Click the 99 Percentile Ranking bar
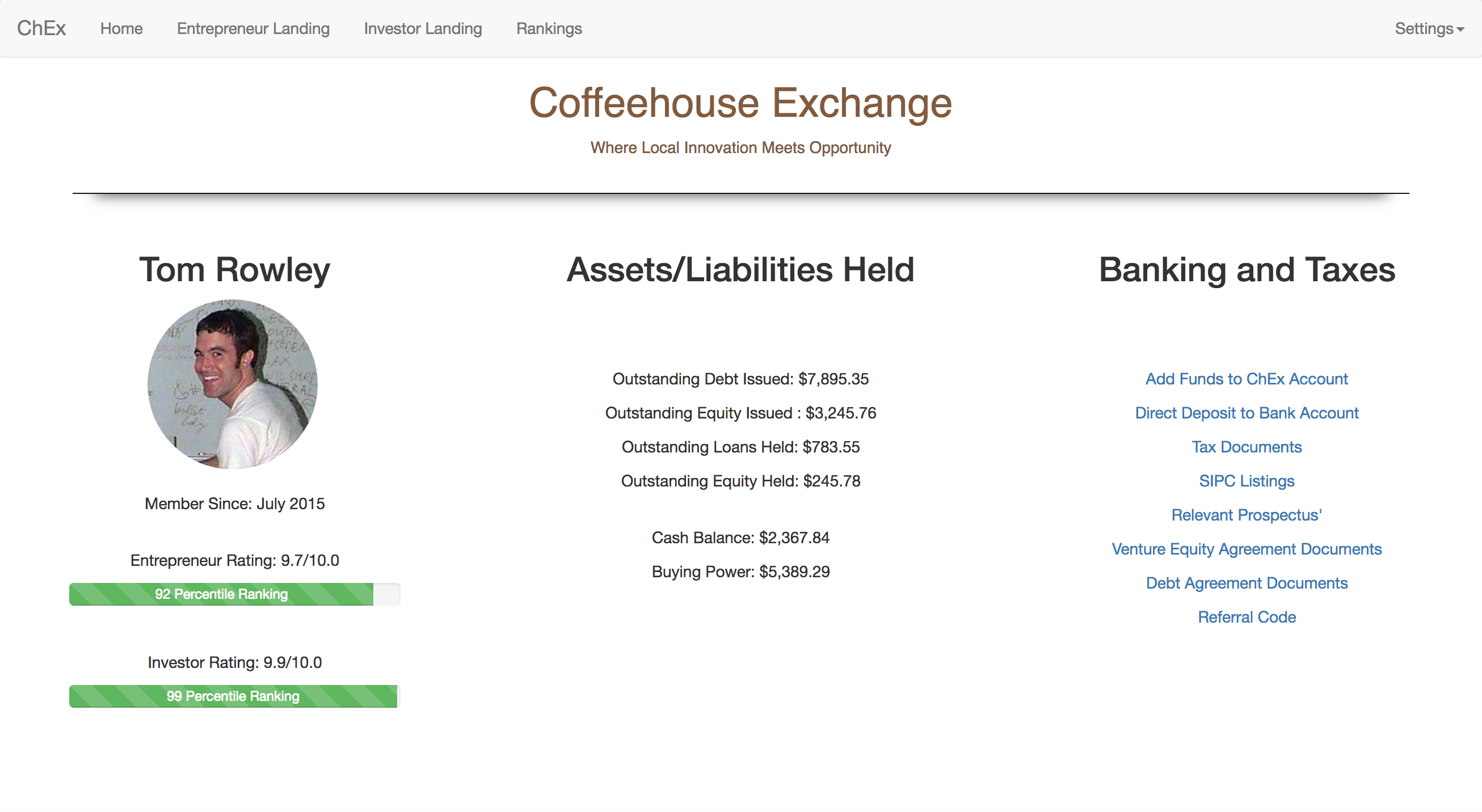Image resolution: width=1482 pixels, height=812 pixels. click(233, 696)
